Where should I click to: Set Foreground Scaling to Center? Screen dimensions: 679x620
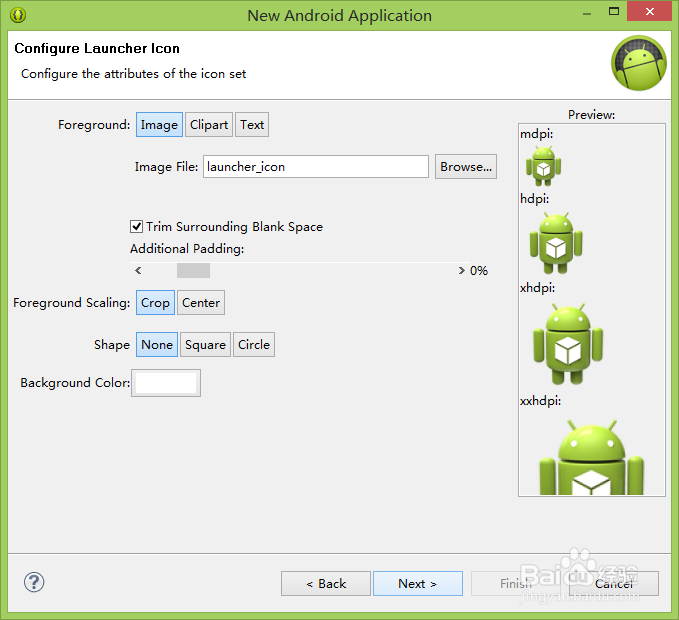(x=201, y=303)
